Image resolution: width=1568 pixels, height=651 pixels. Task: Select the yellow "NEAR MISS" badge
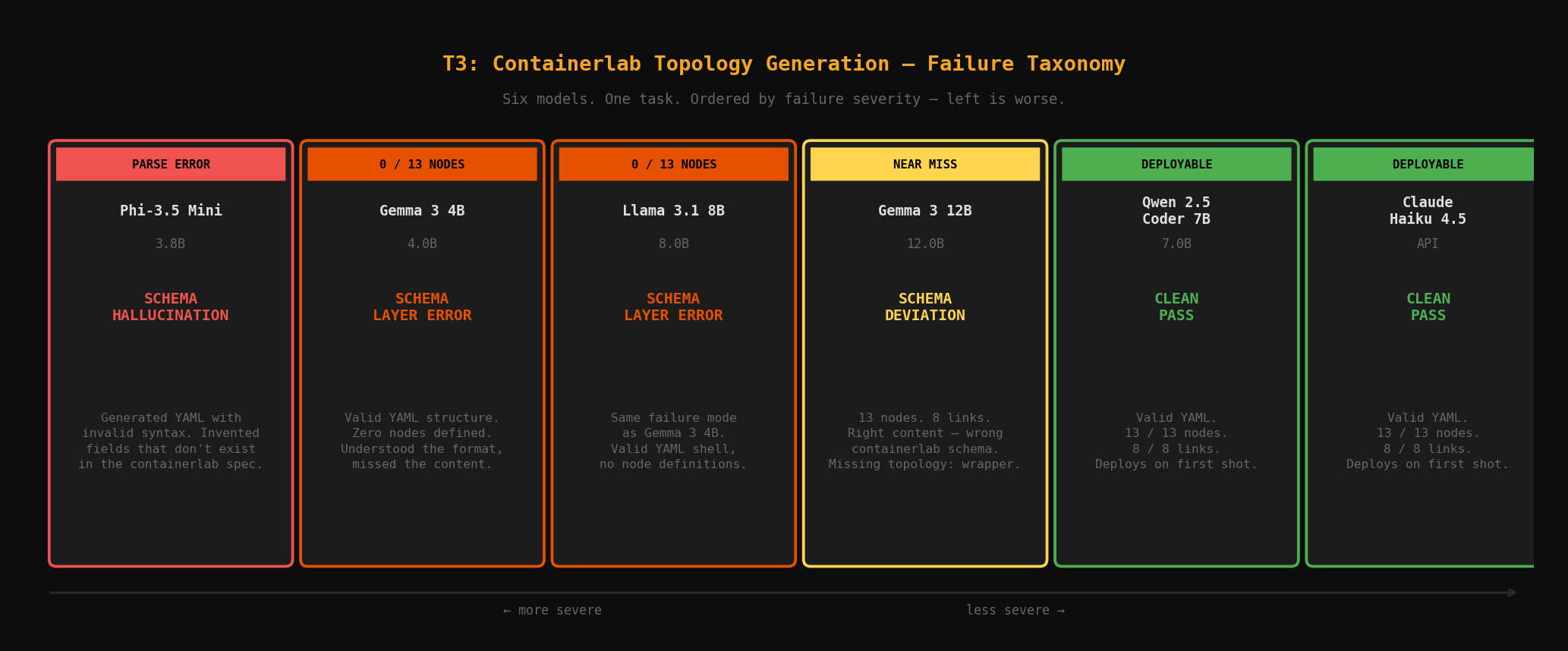point(925,164)
